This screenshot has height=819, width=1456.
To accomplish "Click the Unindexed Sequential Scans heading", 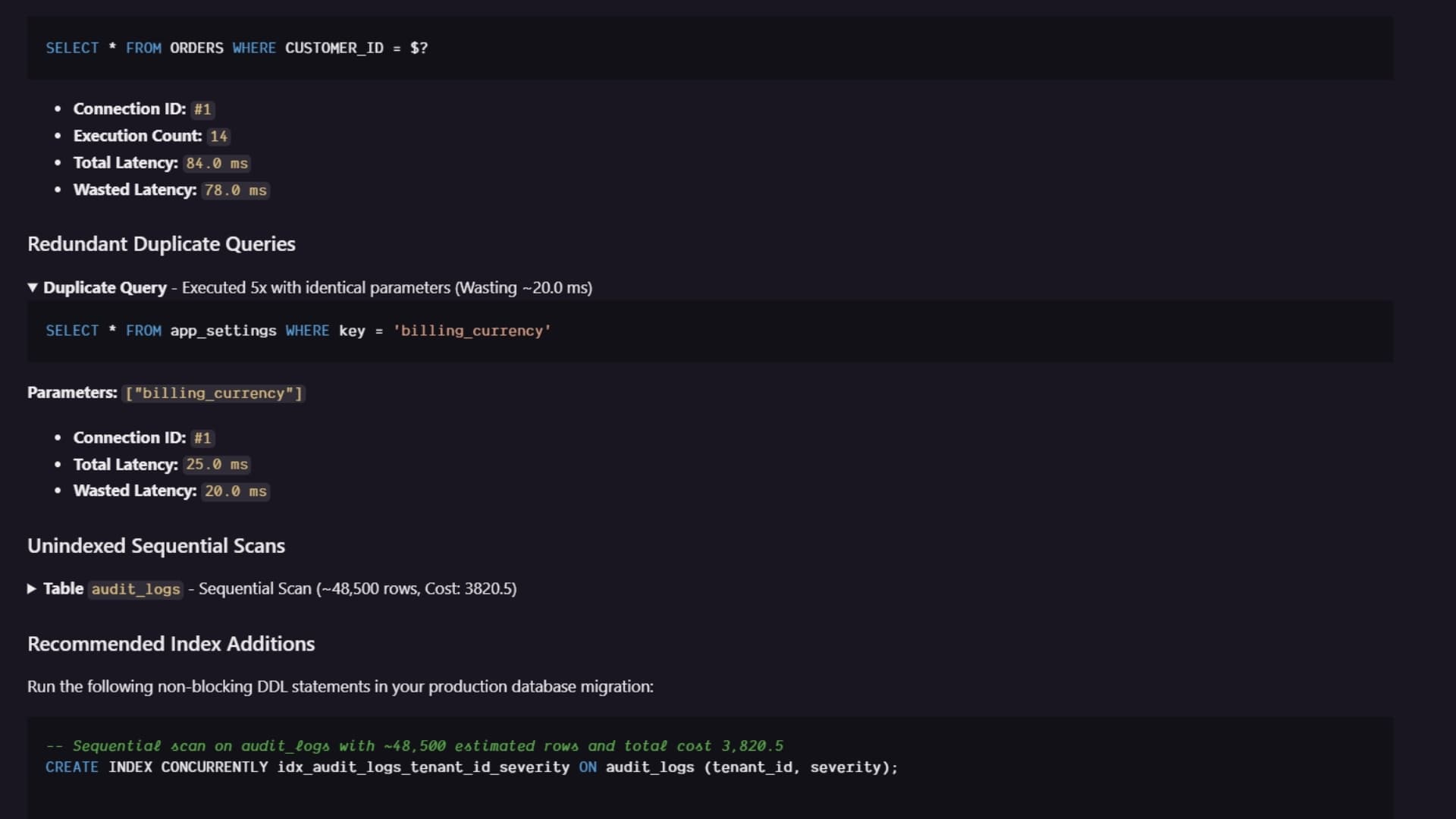I will click(x=156, y=546).
